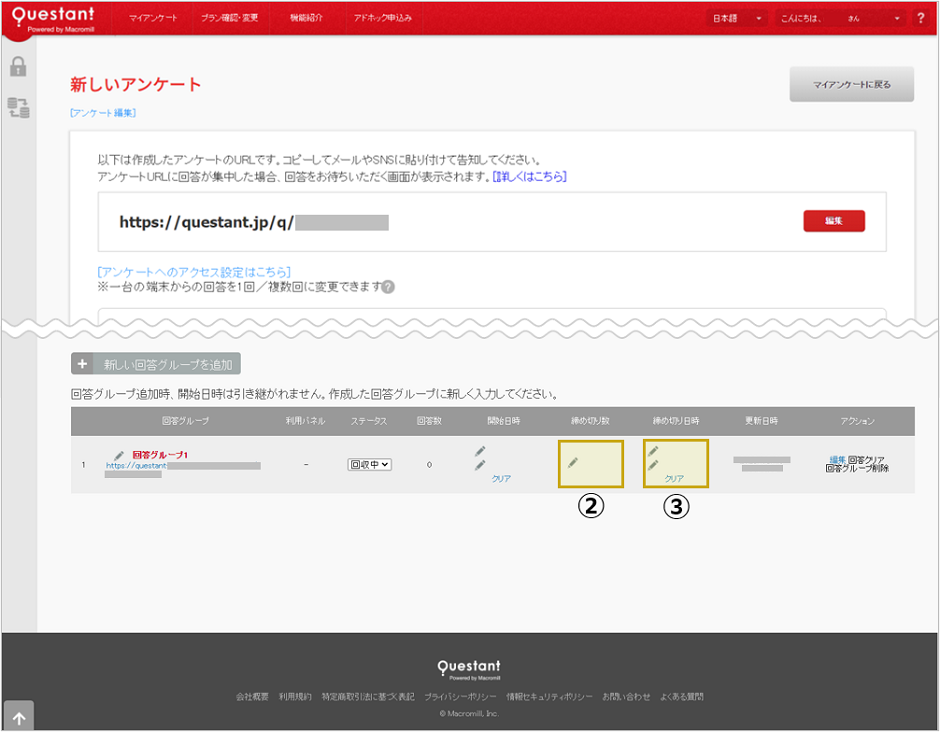Viewport: 940px width, 732px height.
Task: Click the 利用パネル column header
Action: point(305,421)
